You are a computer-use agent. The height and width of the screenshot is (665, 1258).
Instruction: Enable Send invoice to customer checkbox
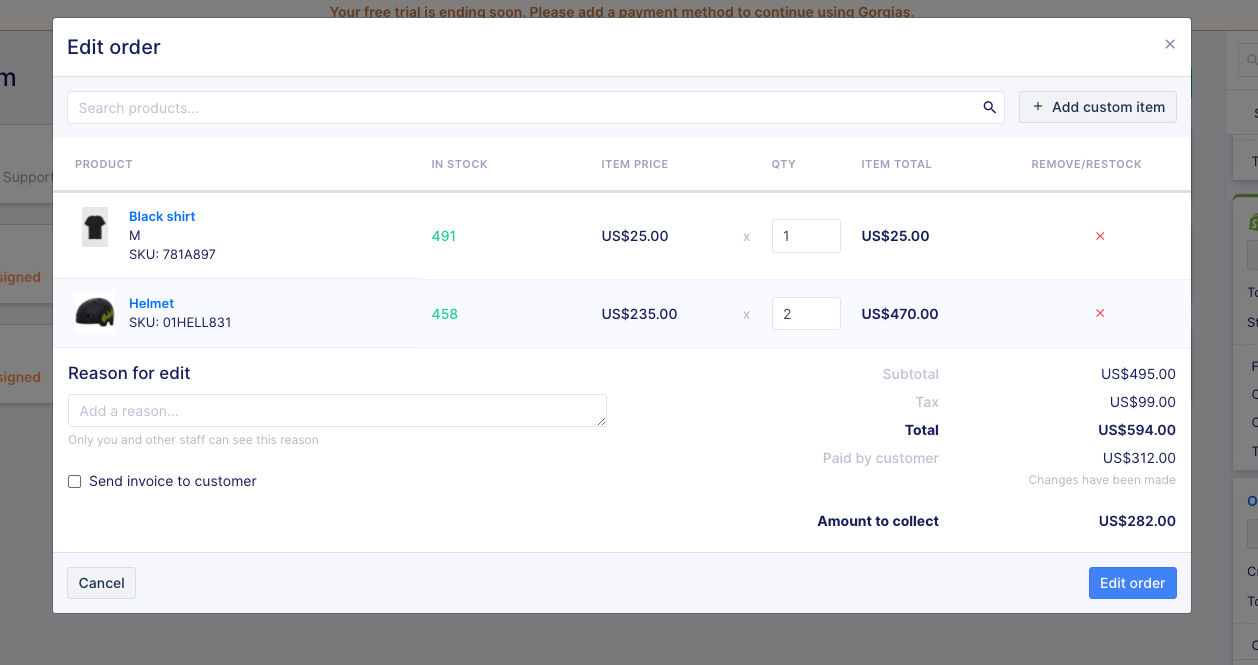click(75, 482)
